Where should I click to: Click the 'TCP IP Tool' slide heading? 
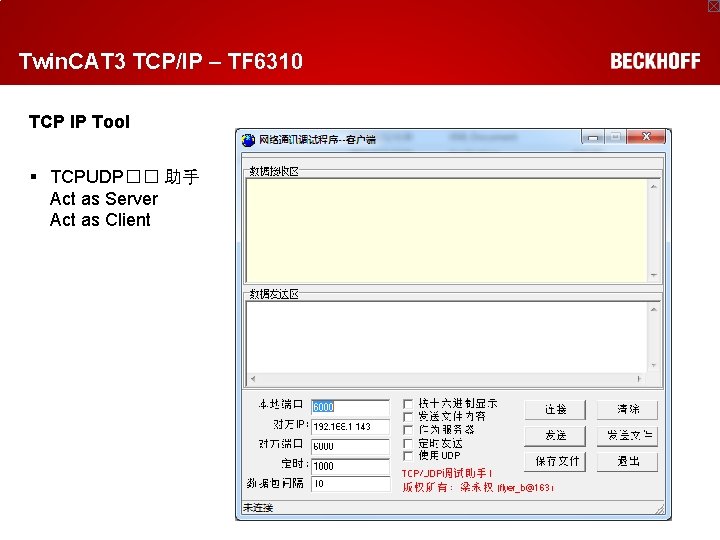pyautogui.click(x=79, y=122)
